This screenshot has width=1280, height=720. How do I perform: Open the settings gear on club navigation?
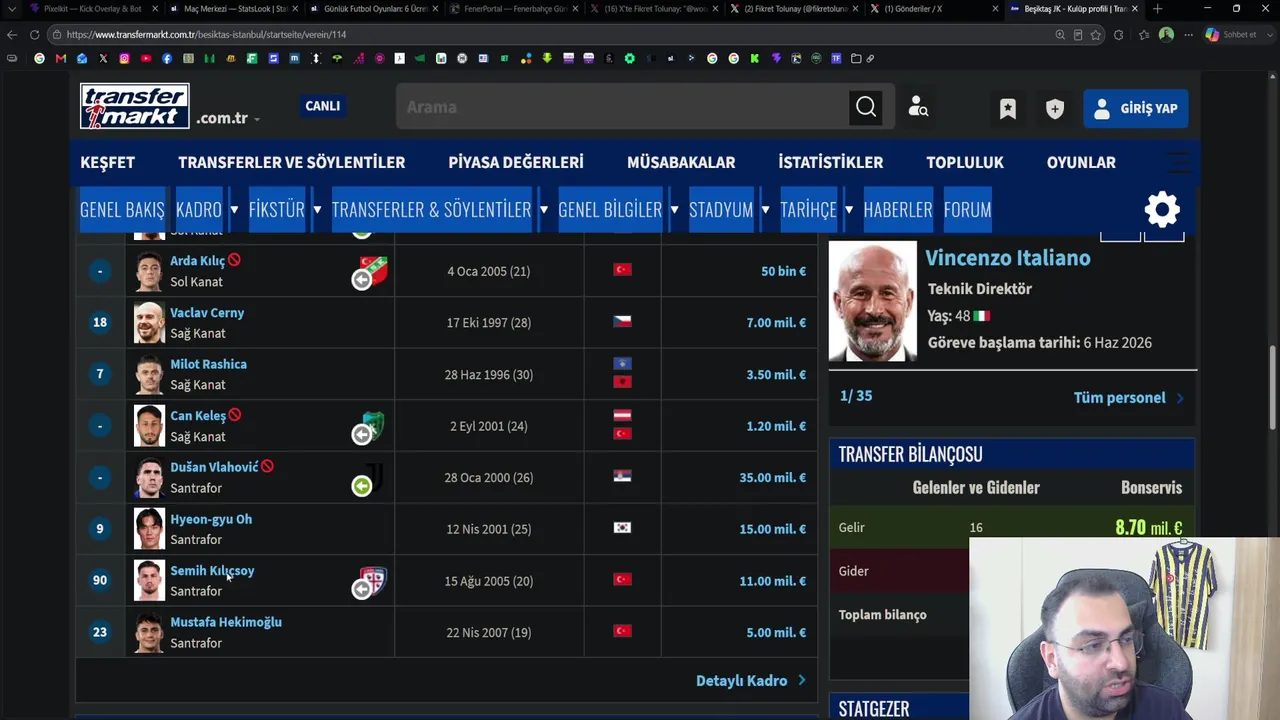1162,209
